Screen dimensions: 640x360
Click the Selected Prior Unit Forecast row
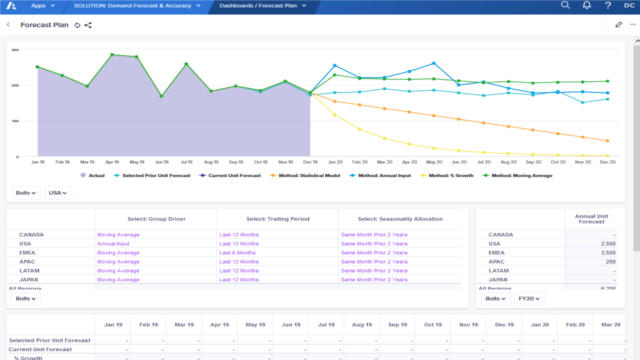coord(50,340)
